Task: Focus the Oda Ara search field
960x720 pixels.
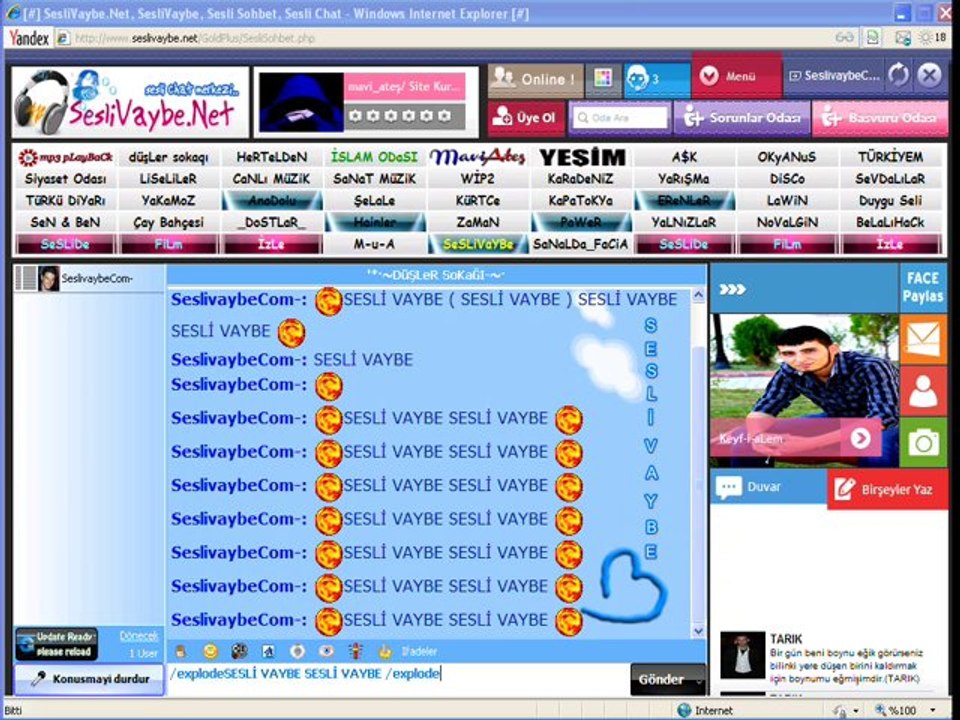Action: (x=619, y=118)
